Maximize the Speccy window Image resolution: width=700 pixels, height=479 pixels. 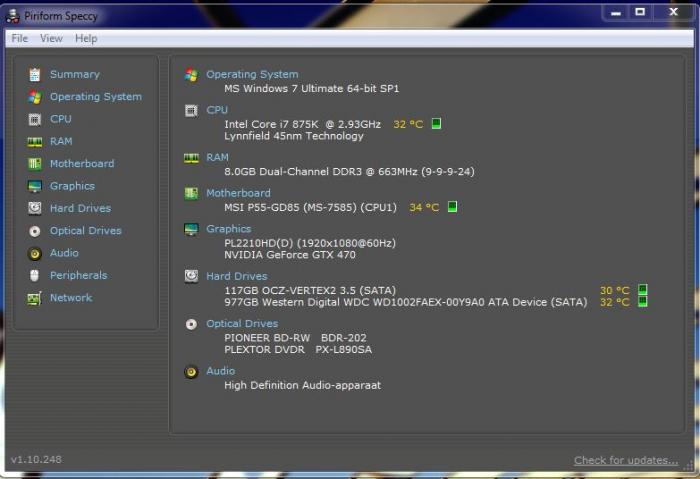(x=640, y=12)
